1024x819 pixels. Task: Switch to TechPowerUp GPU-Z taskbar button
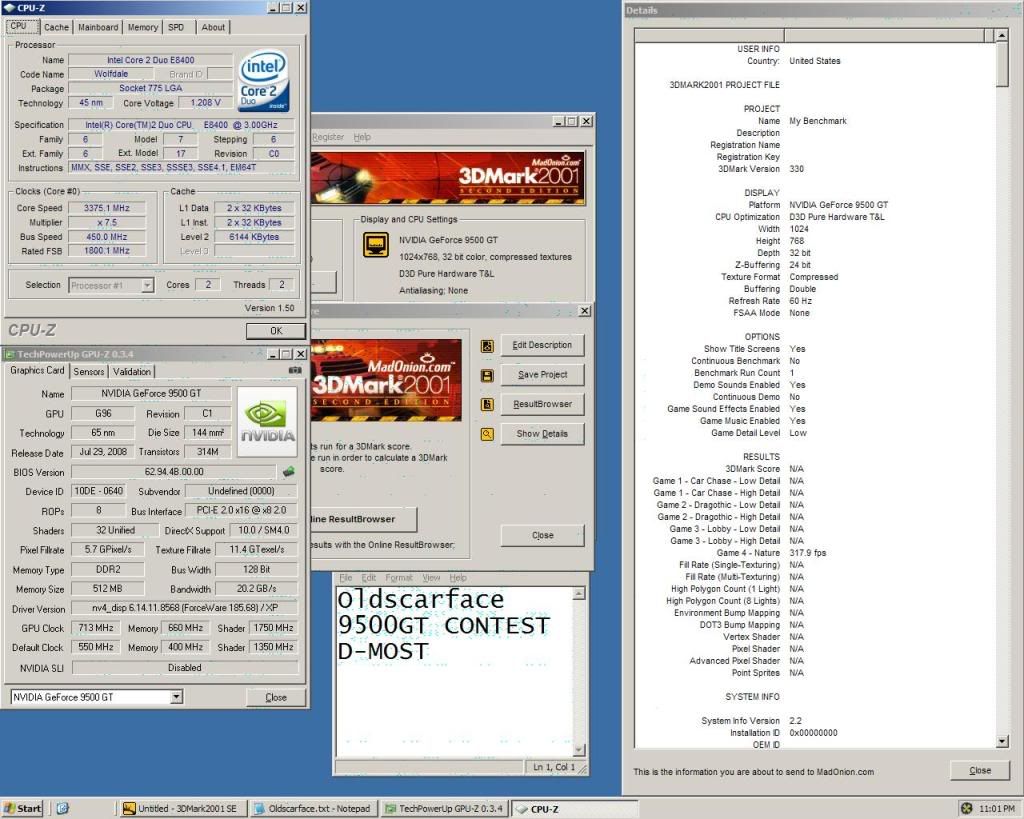[444, 809]
